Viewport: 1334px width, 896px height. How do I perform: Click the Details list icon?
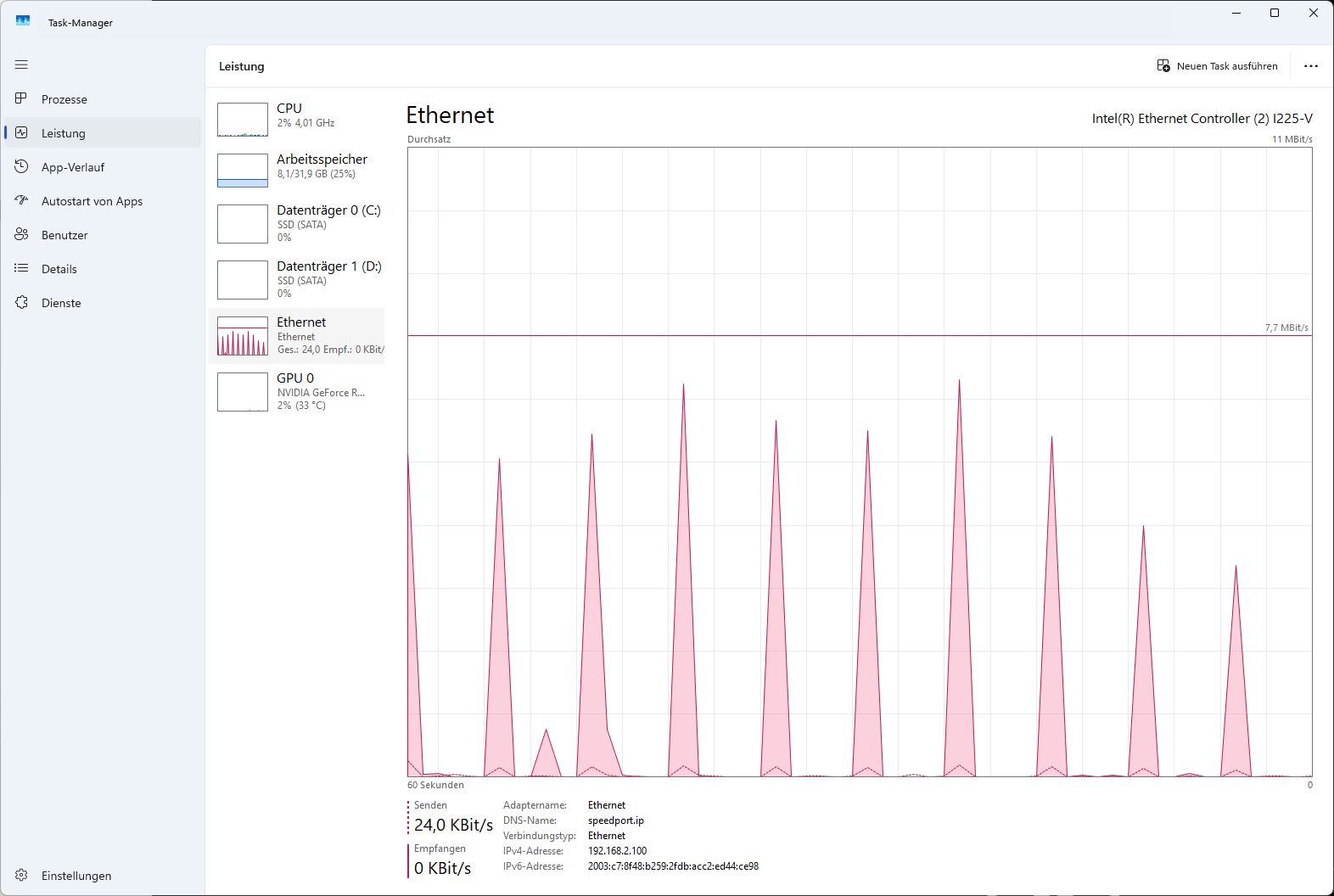21,268
